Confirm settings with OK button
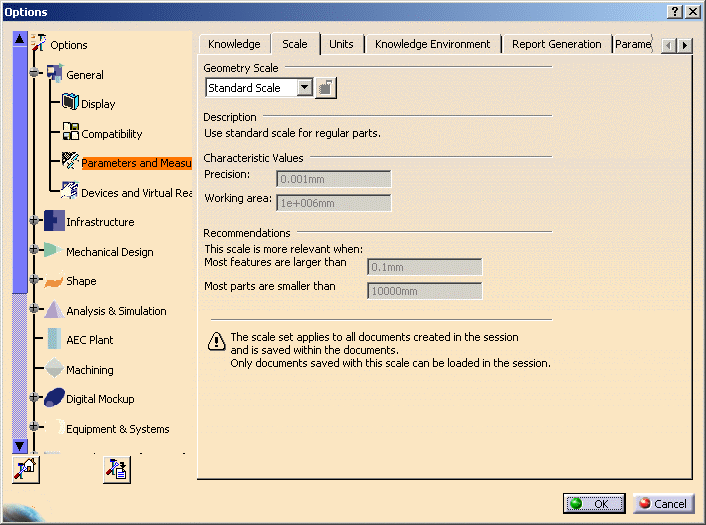The width and height of the screenshot is (706, 525). pos(594,503)
